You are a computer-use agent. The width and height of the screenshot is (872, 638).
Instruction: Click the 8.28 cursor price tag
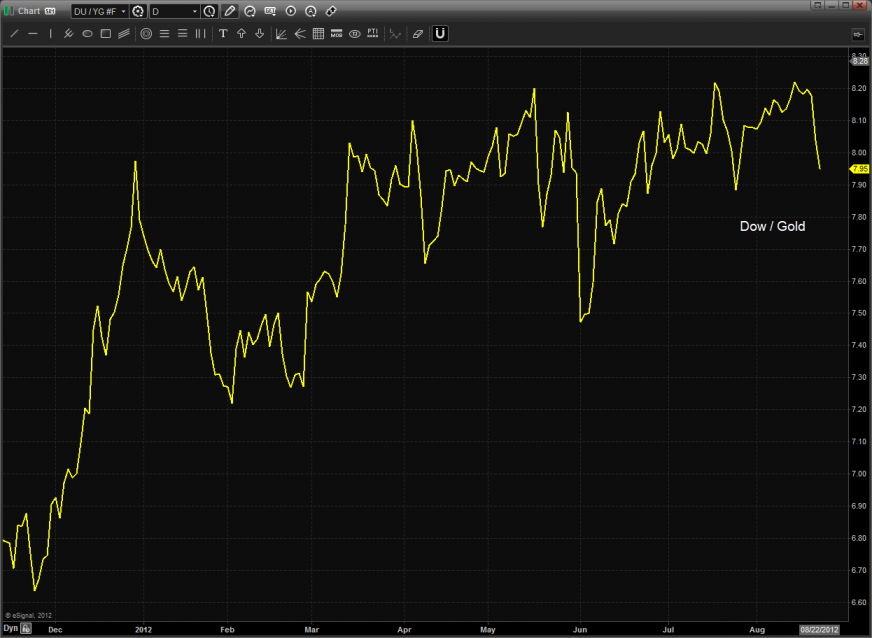pos(859,61)
